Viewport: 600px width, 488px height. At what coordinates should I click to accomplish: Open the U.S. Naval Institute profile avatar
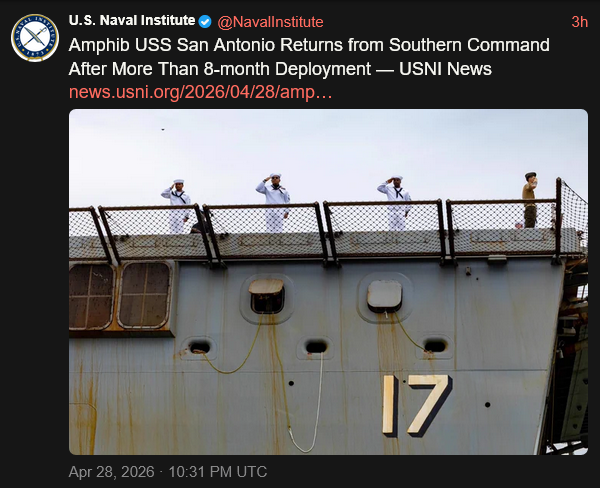[35, 38]
